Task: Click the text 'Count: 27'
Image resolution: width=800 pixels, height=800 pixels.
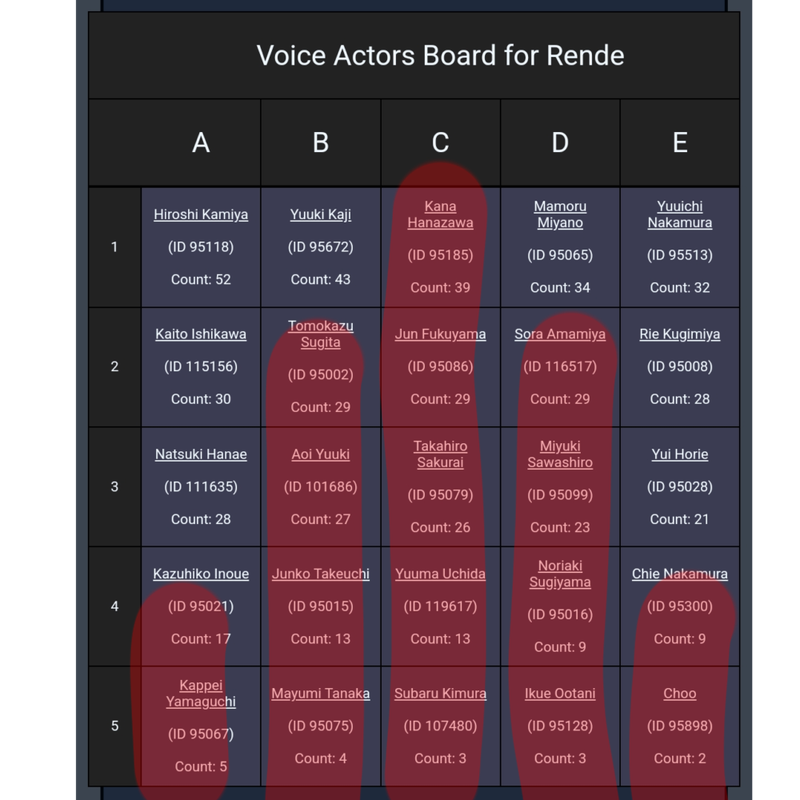Action: click(320, 519)
